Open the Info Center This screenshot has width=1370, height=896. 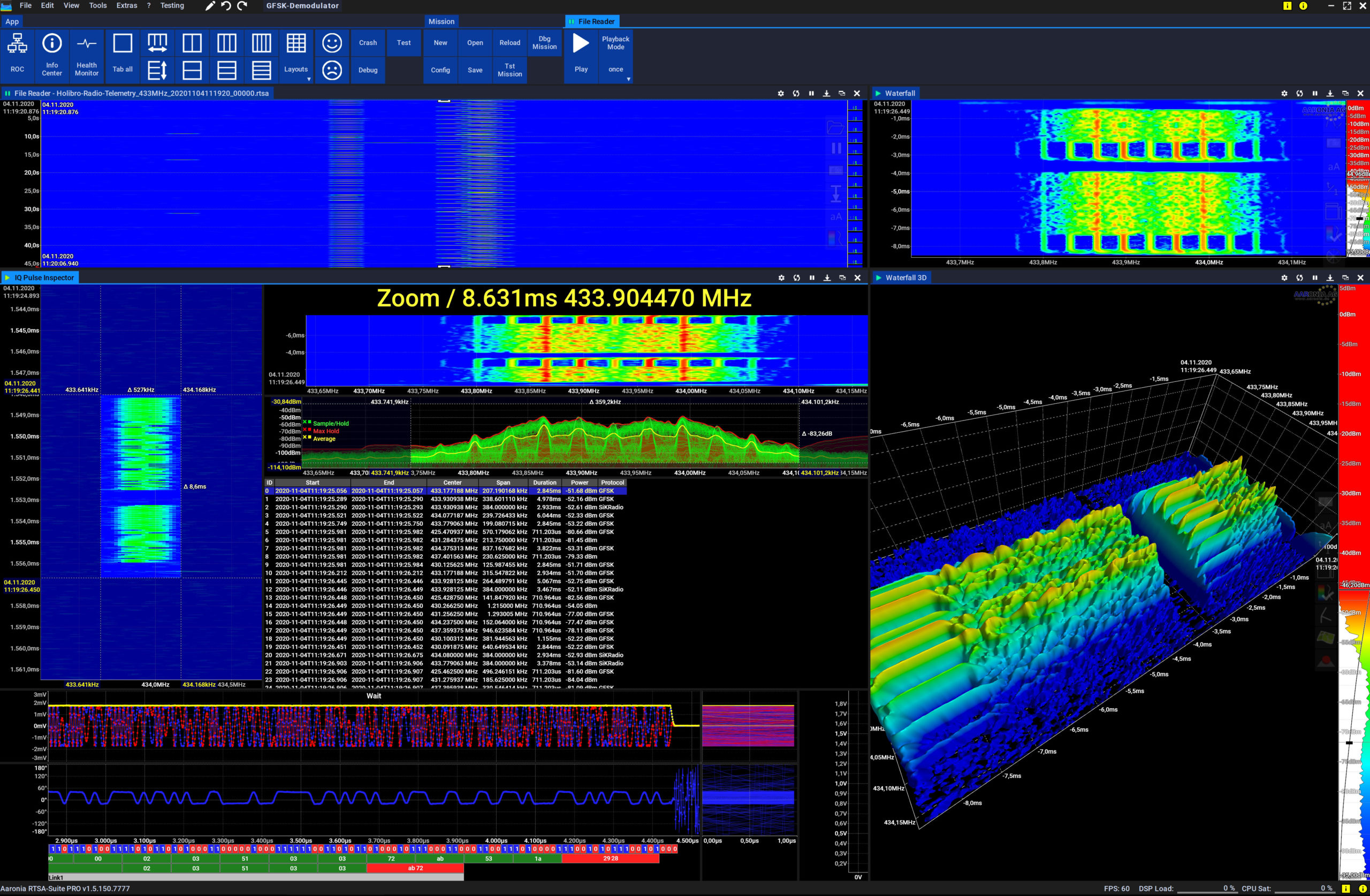52,44
